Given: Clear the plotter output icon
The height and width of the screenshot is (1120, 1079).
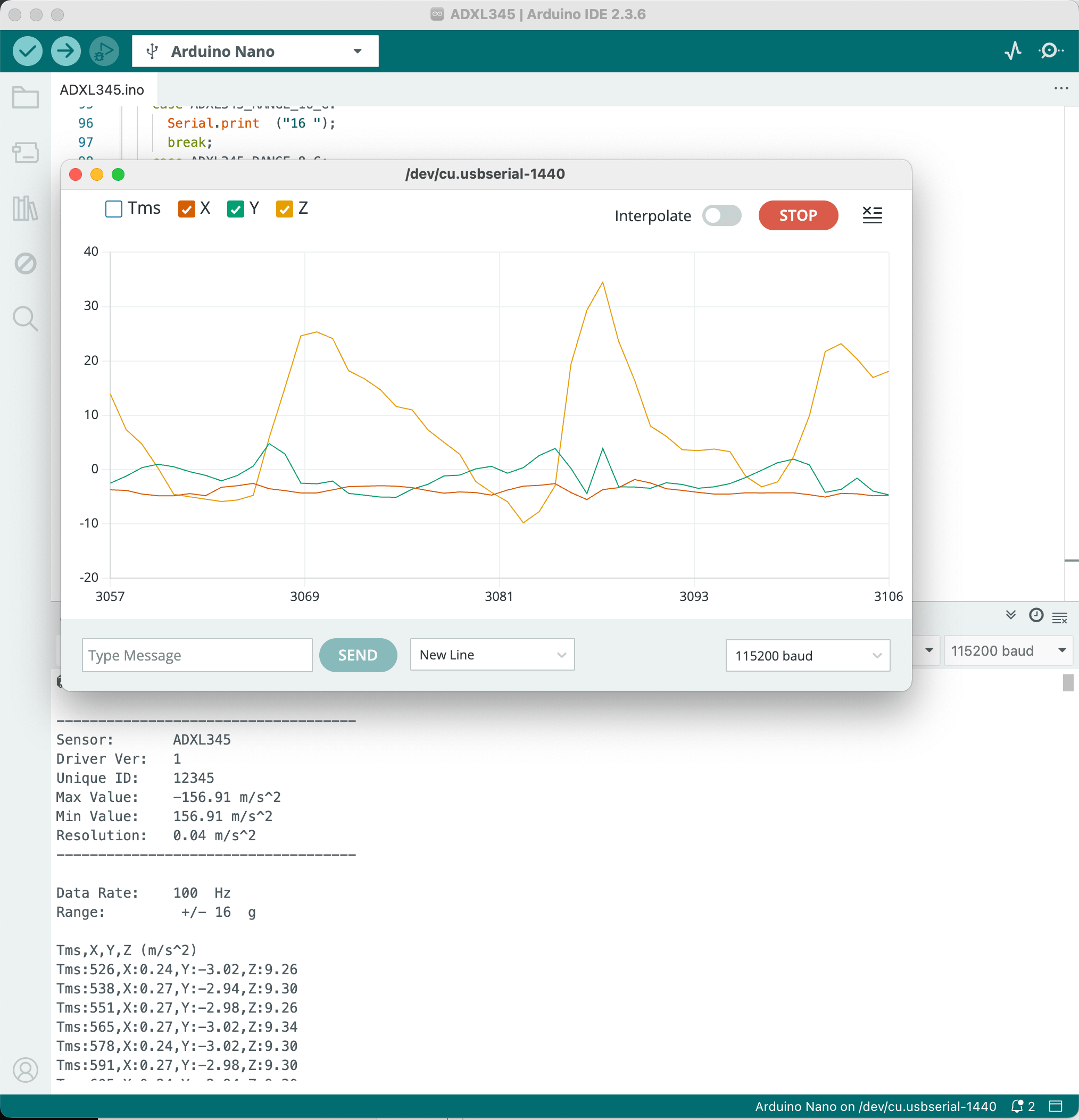Looking at the screenshot, I should point(872,215).
